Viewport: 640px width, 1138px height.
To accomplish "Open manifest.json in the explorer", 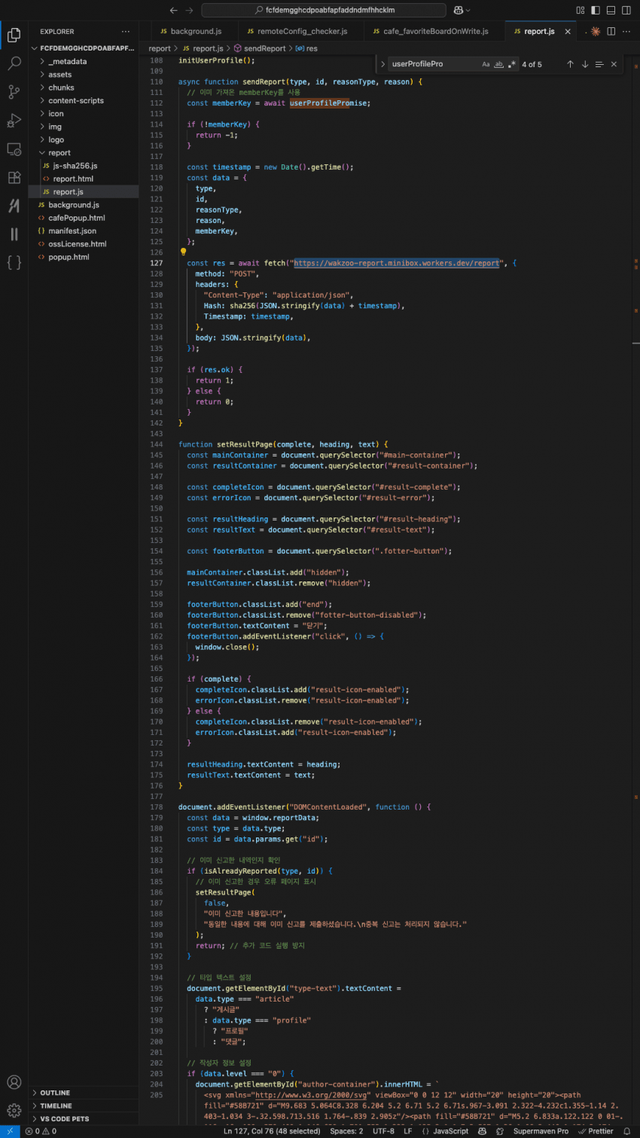I will tap(72, 230).
